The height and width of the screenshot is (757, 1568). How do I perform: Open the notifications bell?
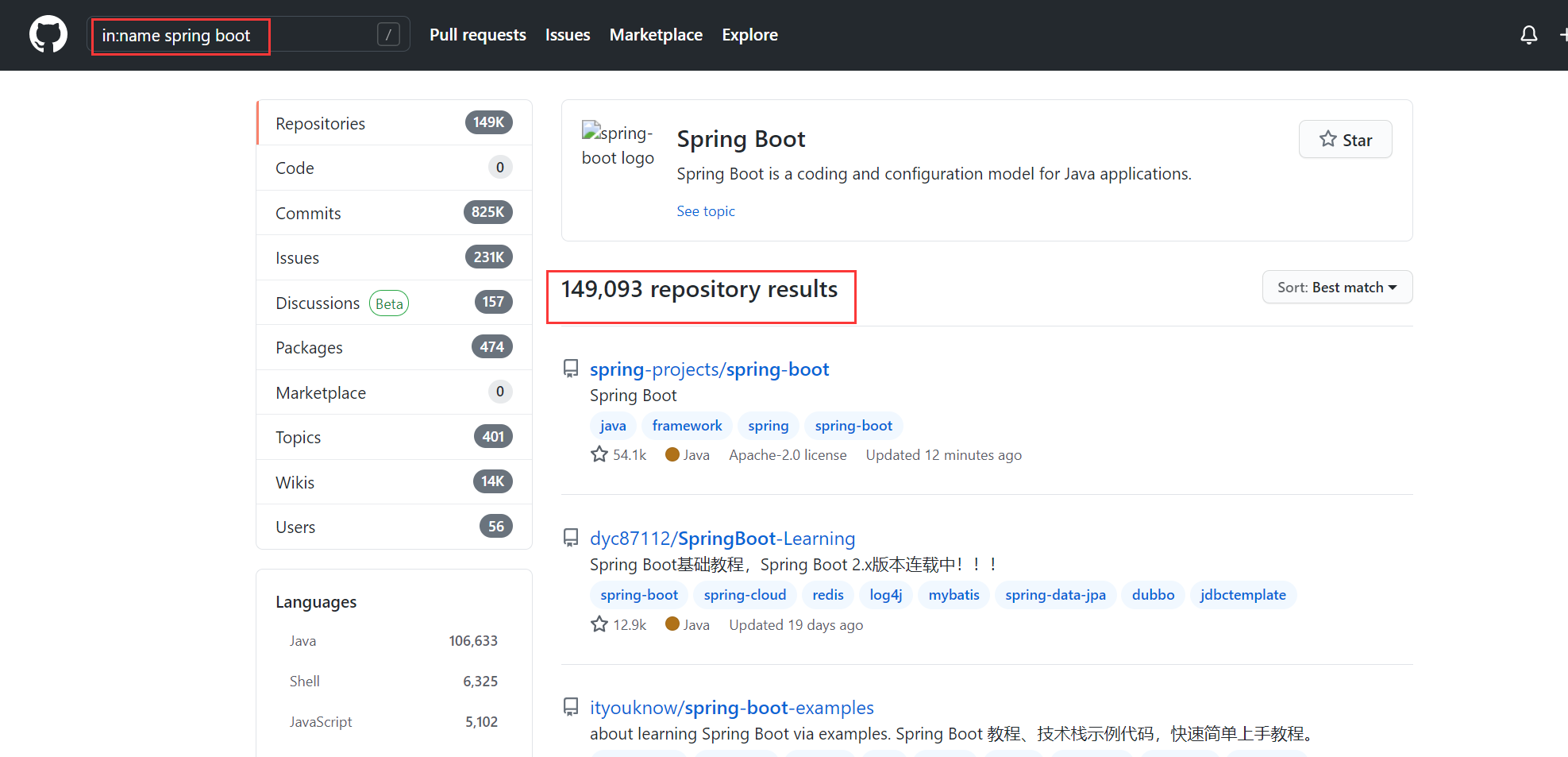click(1528, 35)
